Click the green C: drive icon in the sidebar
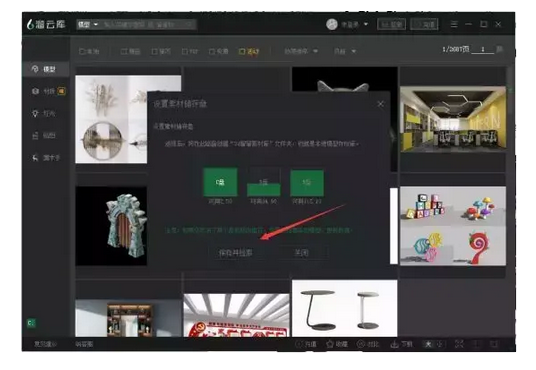 coord(31,323)
